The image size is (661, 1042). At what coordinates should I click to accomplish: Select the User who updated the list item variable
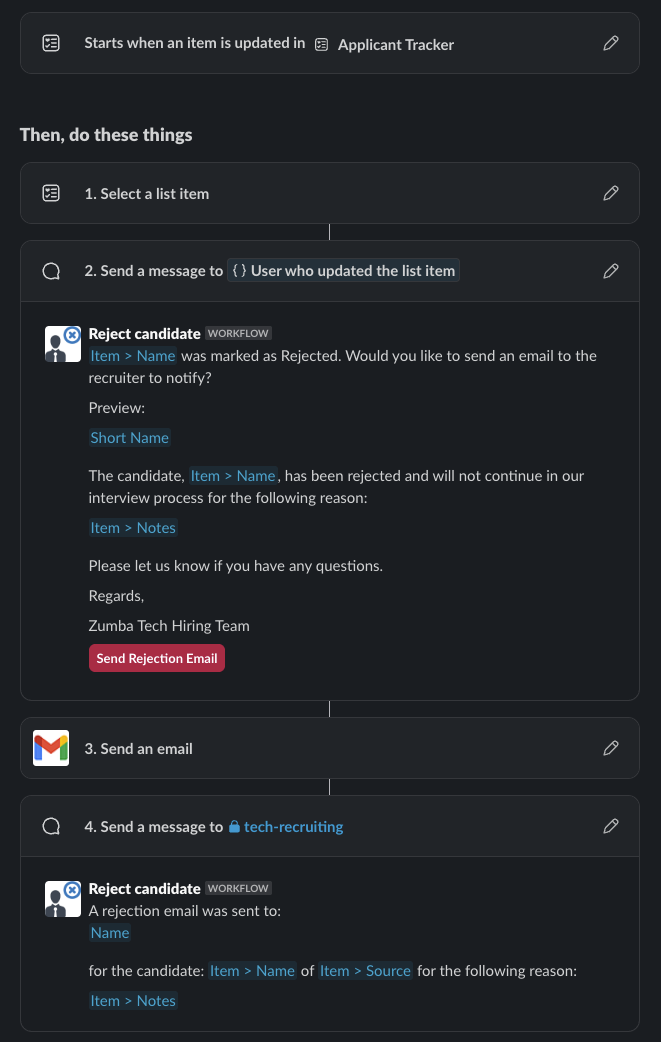(343, 270)
